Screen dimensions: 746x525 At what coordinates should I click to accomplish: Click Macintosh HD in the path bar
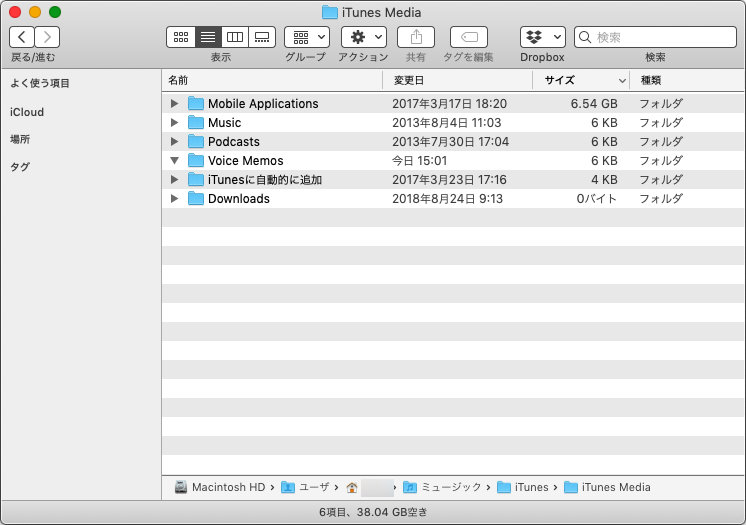pos(228,487)
